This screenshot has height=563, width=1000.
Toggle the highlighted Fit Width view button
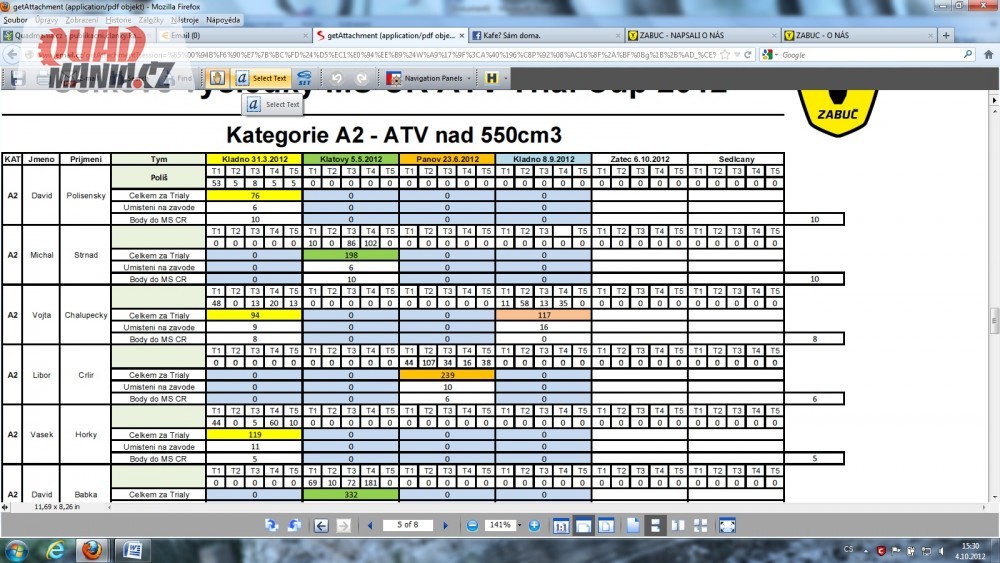[583, 525]
